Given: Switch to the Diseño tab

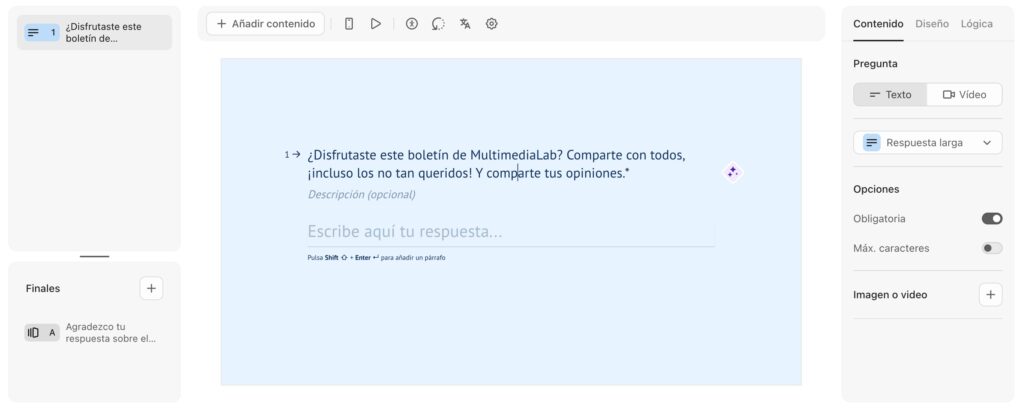Looking at the screenshot, I should tap(932, 24).
